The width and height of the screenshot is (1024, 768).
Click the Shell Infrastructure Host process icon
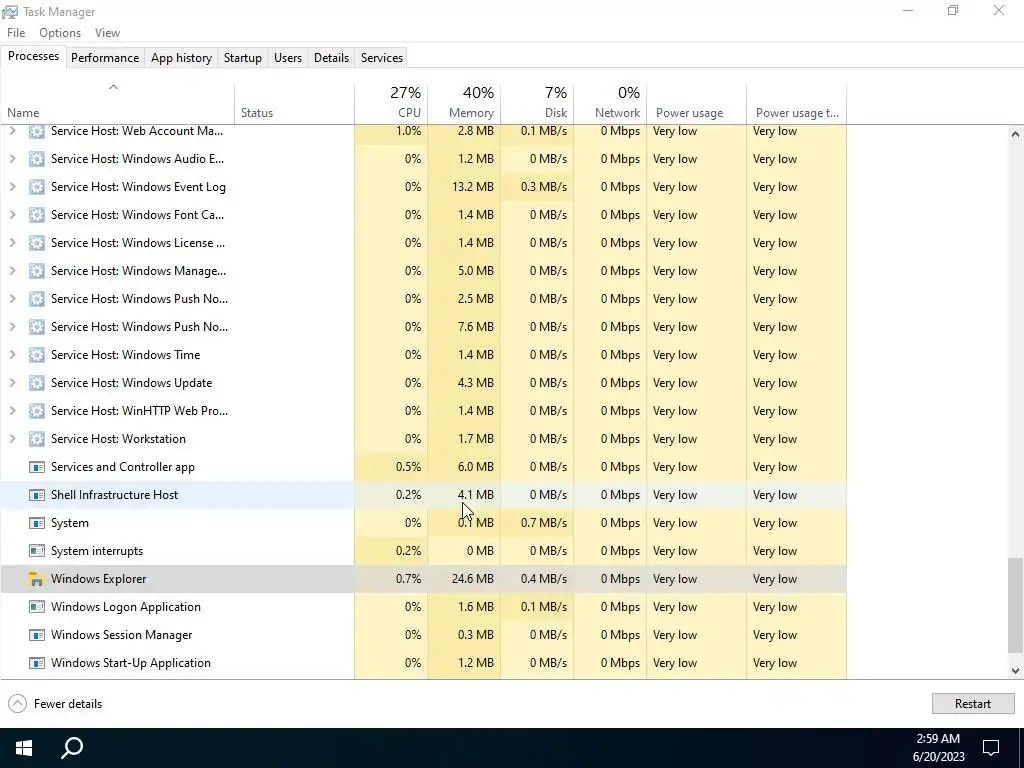coord(37,495)
